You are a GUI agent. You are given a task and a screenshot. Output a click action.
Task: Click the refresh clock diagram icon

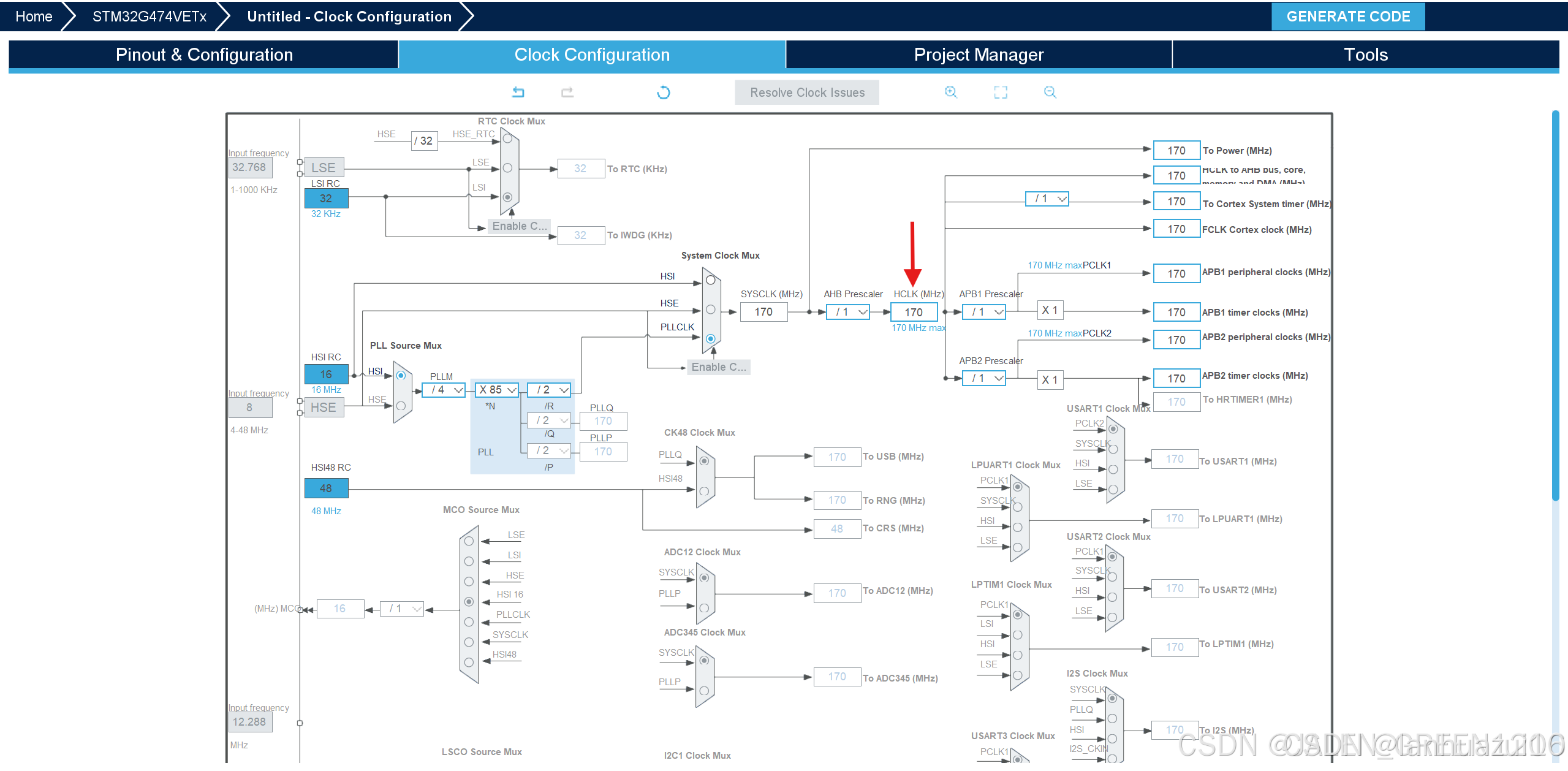pyautogui.click(x=663, y=93)
